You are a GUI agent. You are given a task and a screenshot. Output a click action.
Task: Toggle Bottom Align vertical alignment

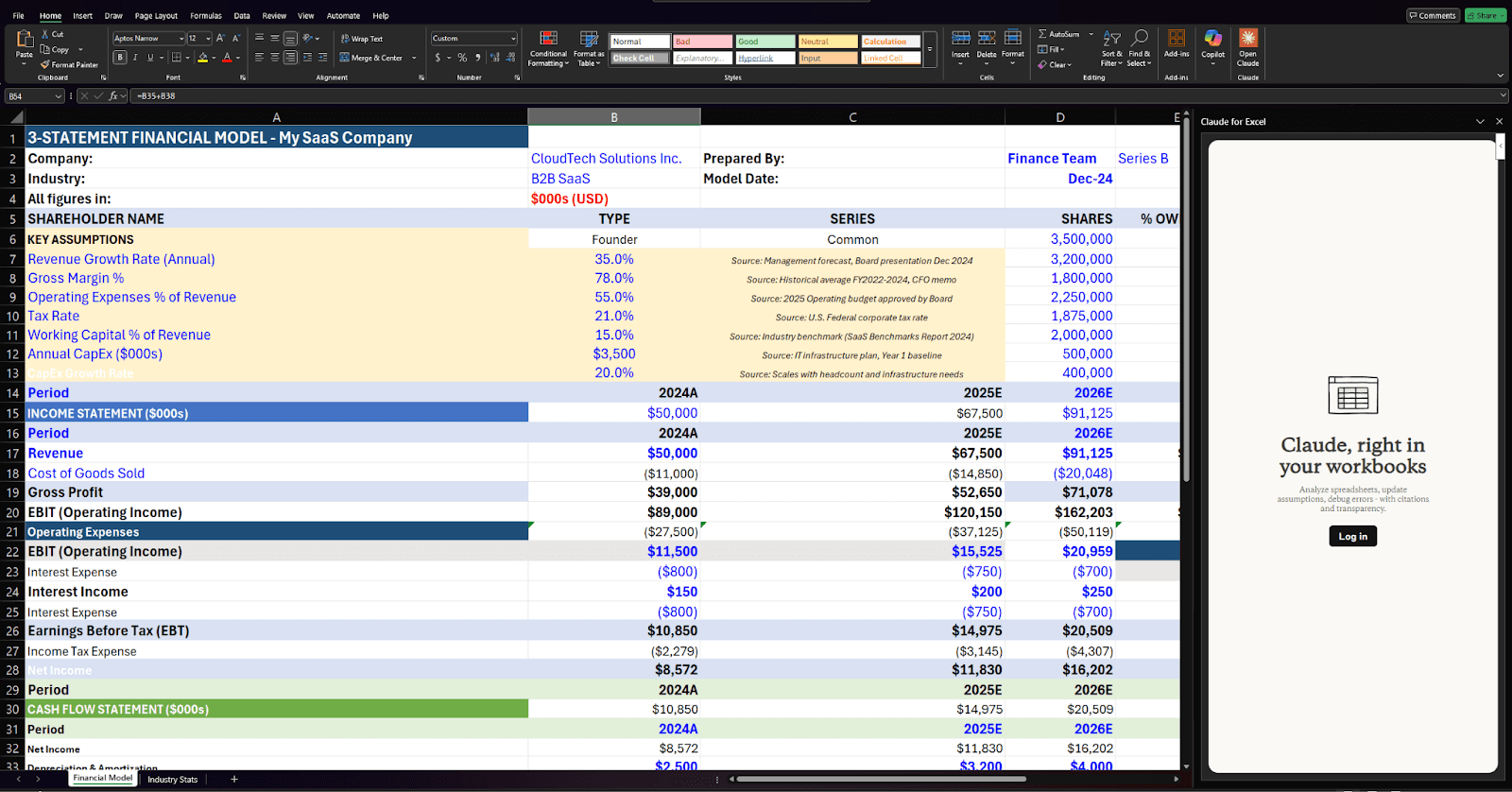pyautogui.click(x=290, y=39)
